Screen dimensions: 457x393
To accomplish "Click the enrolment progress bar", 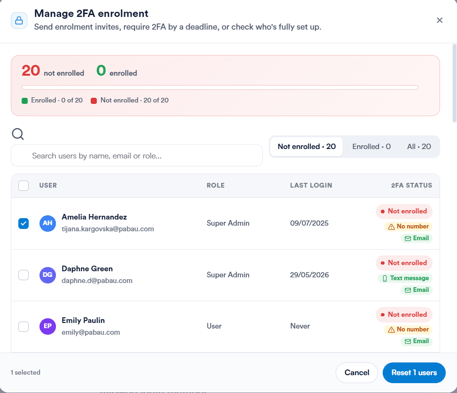I will click(220, 88).
